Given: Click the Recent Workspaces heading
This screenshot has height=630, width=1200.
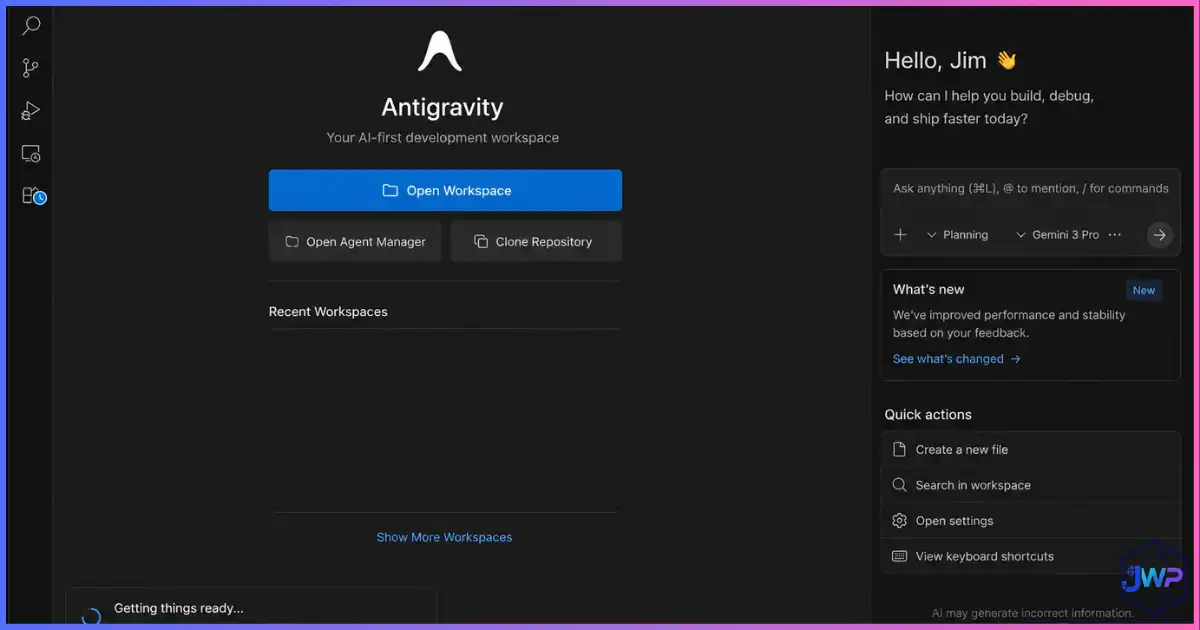Looking at the screenshot, I should point(328,312).
